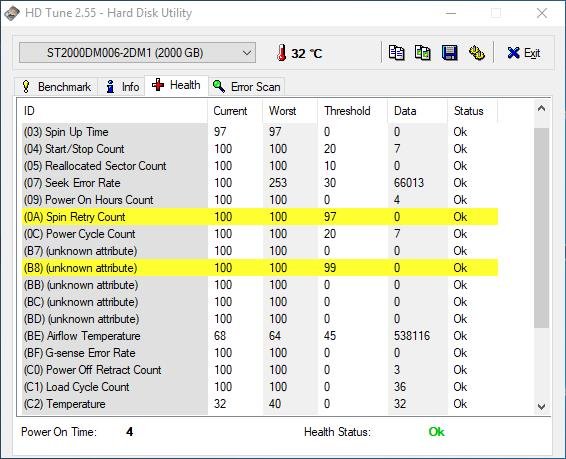
Task: Click the Threshold column header
Action: tap(353, 111)
